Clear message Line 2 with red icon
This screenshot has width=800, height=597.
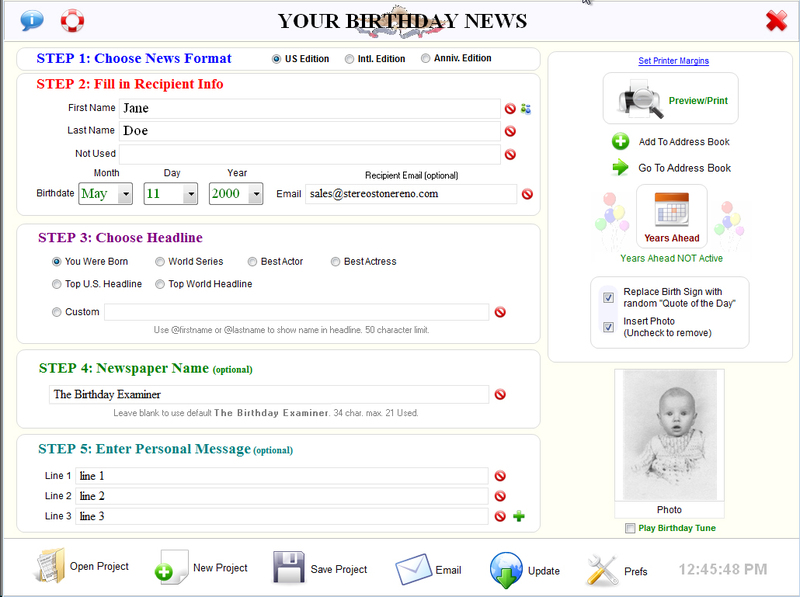click(500, 496)
